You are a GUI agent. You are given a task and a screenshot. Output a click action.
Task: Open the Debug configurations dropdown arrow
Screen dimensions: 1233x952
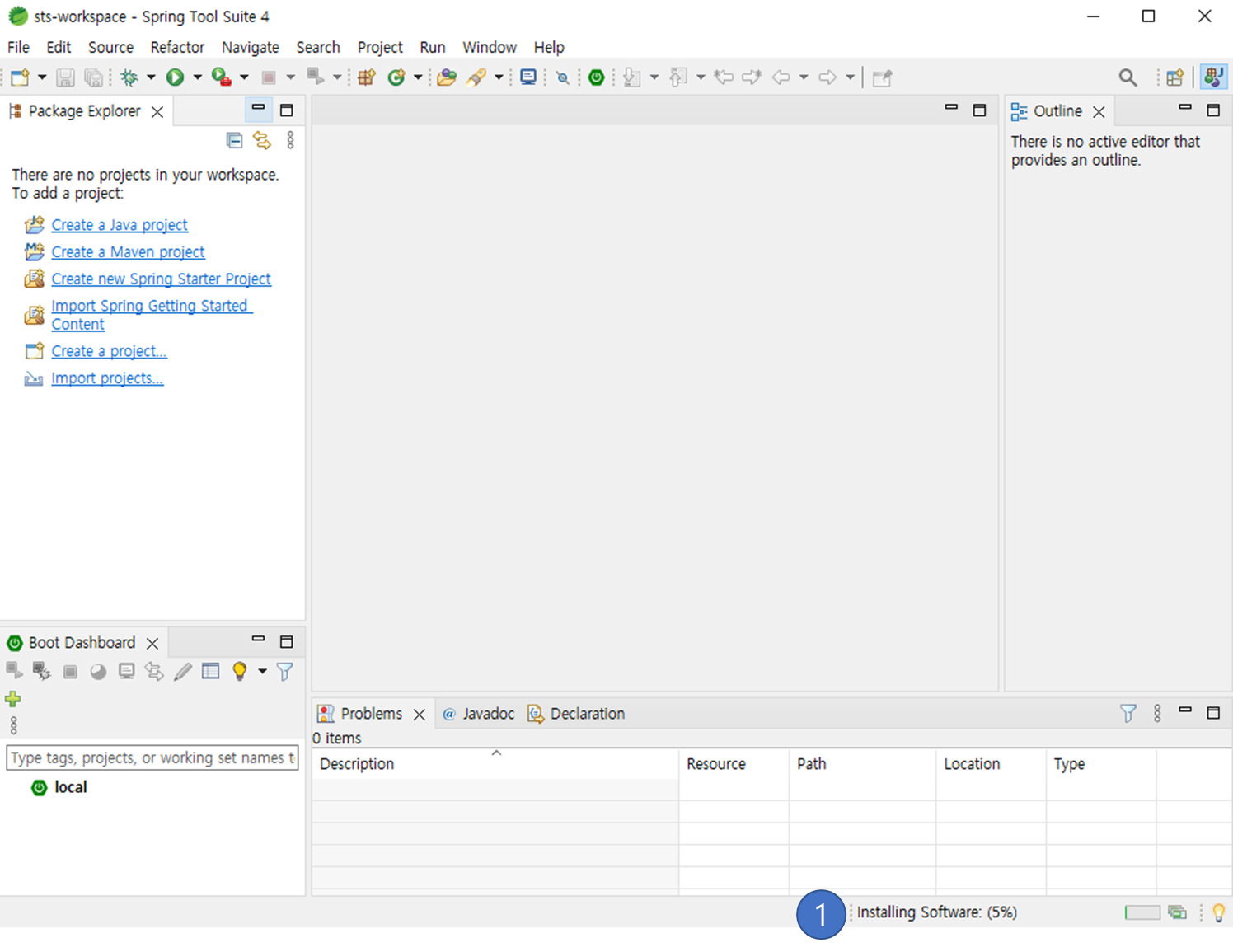coord(151,77)
